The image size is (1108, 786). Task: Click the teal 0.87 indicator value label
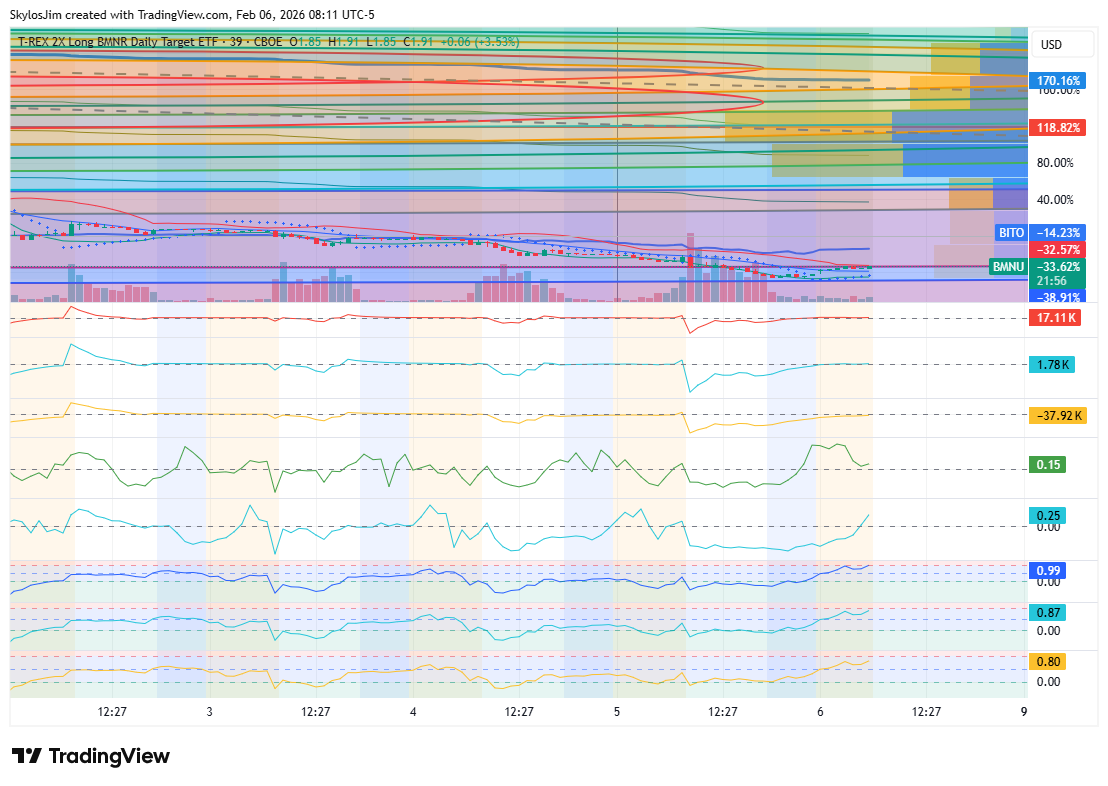coord(1049,612)
